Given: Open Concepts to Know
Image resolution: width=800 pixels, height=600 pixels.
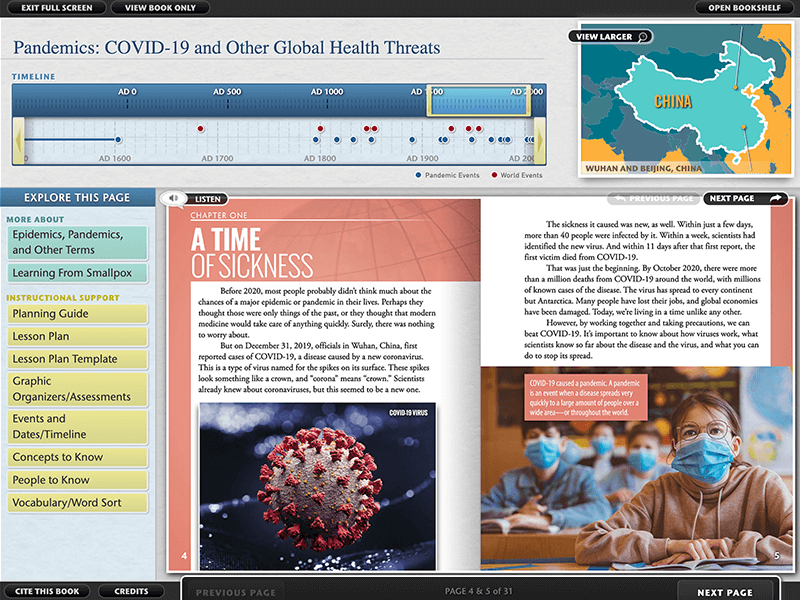Looking at the screenshot, I should pyautogui.click(x=78, y=457).
